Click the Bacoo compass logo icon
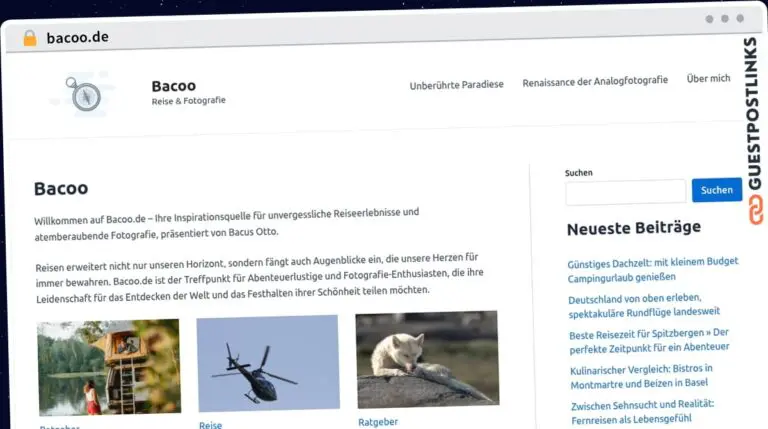The height and width of the screenshot is (429, 768). 85,94
